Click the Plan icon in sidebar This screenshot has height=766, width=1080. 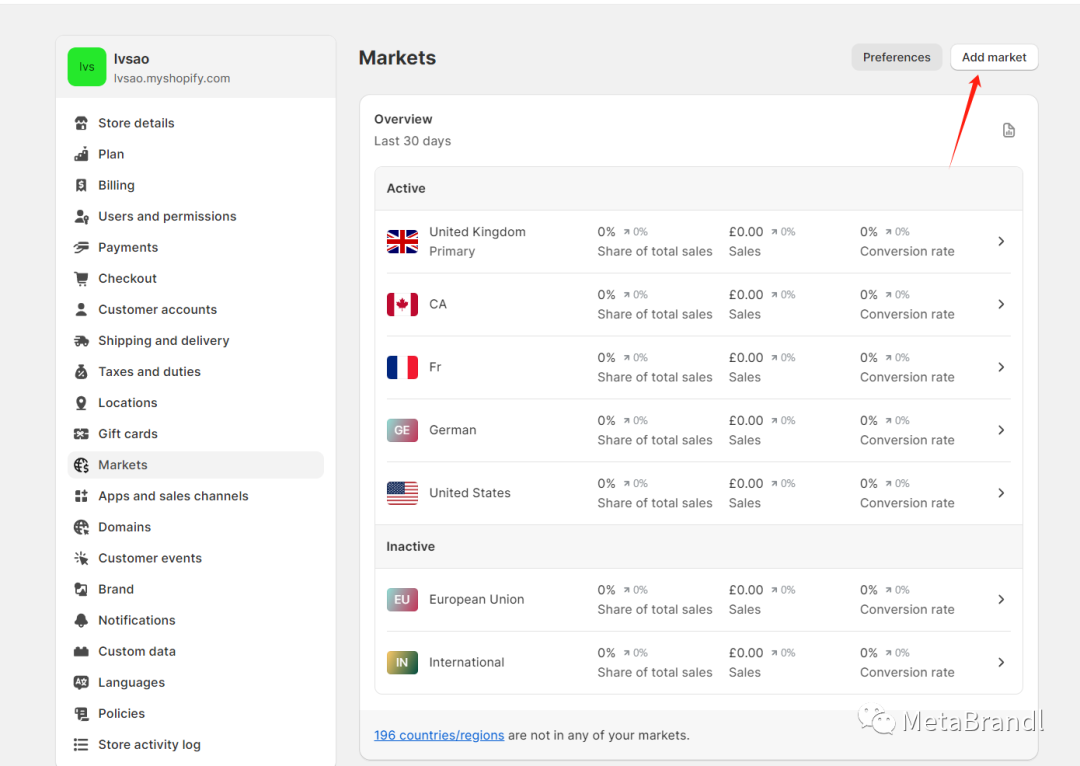coord(81,154)
